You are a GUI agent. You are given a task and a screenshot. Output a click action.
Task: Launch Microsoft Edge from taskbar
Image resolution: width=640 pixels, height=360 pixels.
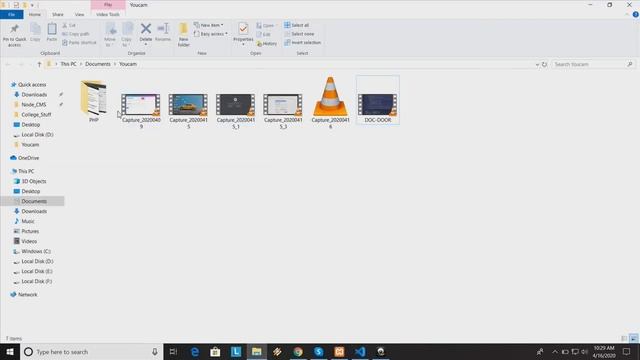click(195, 351)
